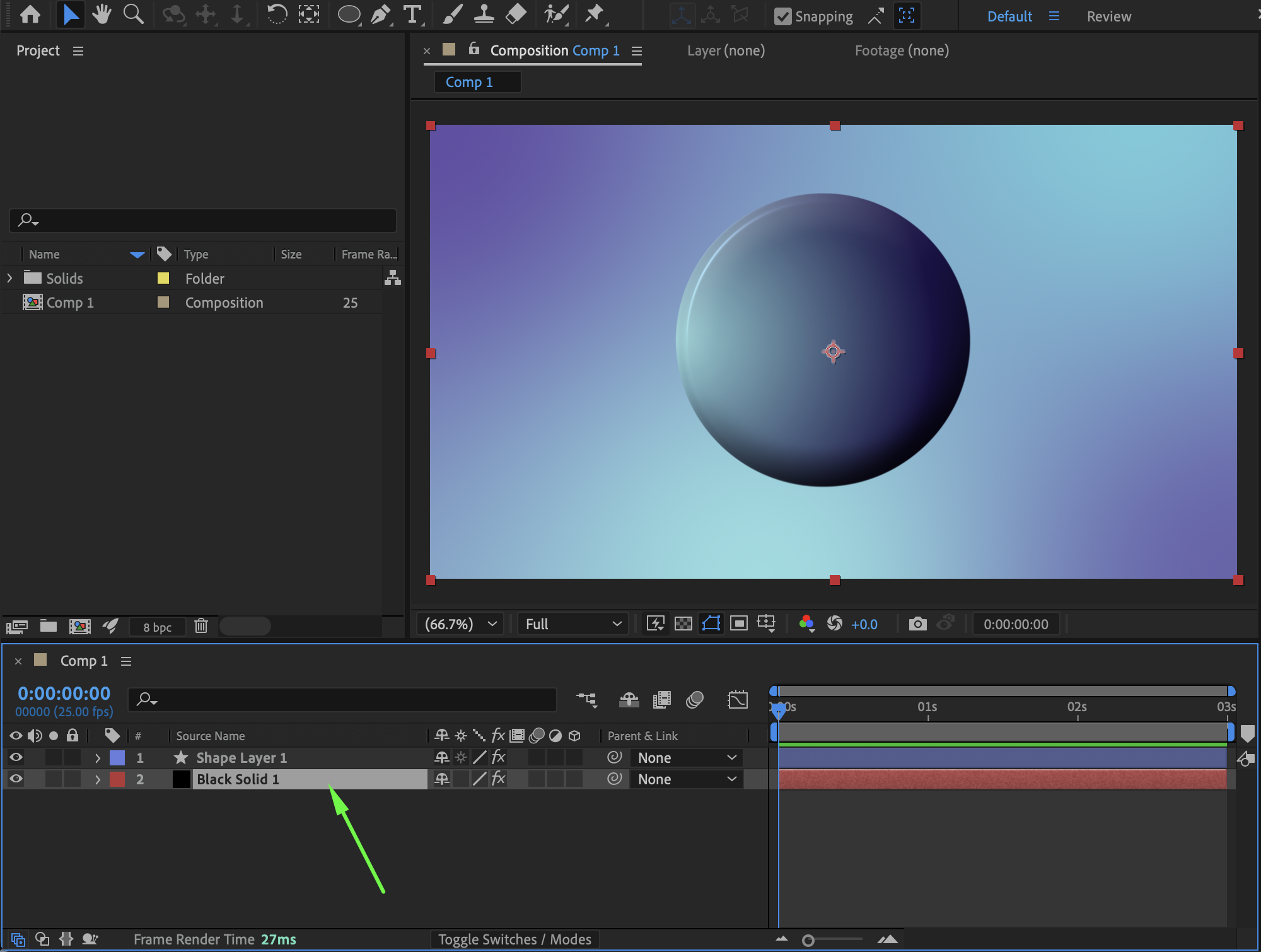Click the Ellipse shape tool

click(x=348, y=15)
